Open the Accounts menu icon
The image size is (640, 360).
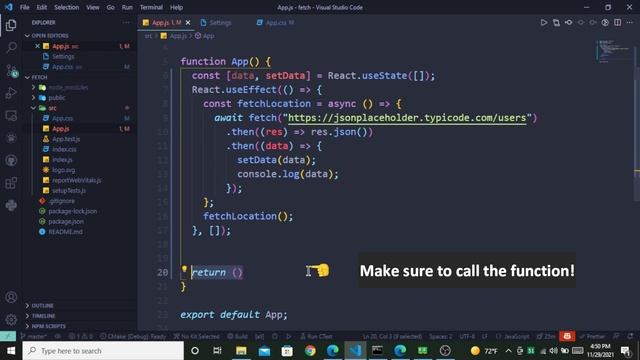click(11, 297)
